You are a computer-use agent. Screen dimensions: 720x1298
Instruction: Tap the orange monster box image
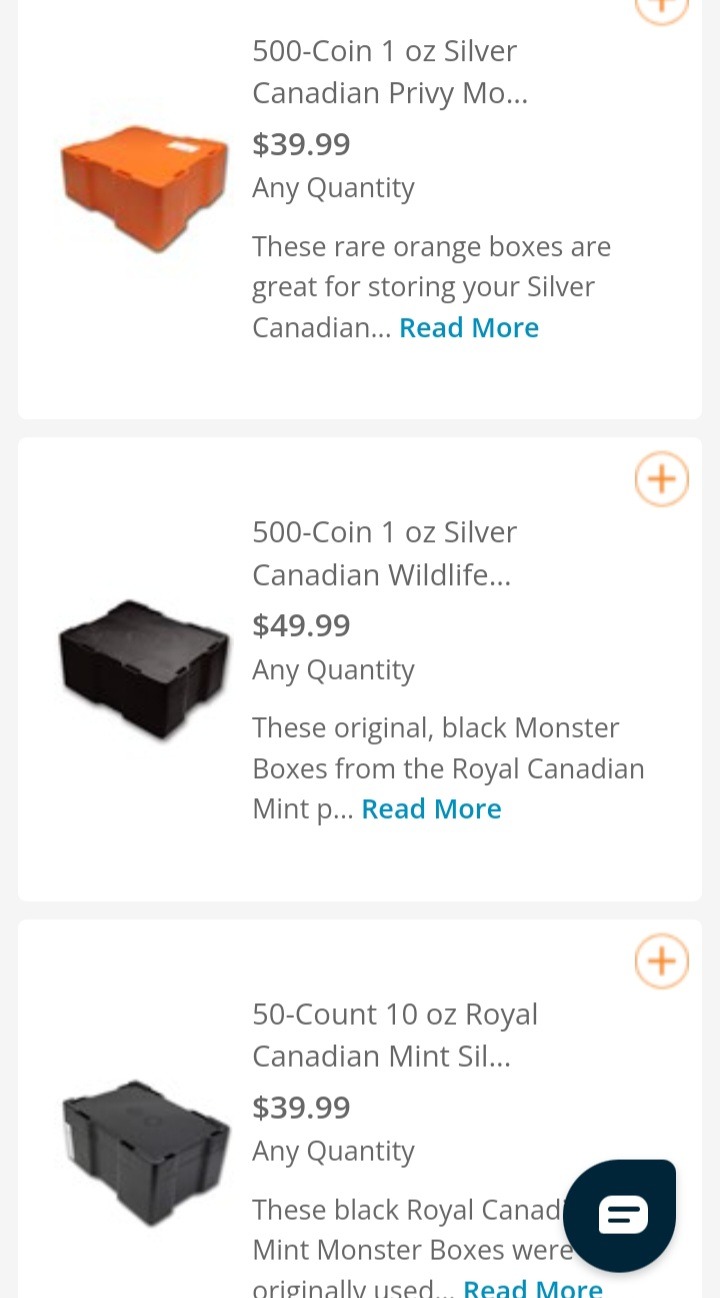[144, 189]
